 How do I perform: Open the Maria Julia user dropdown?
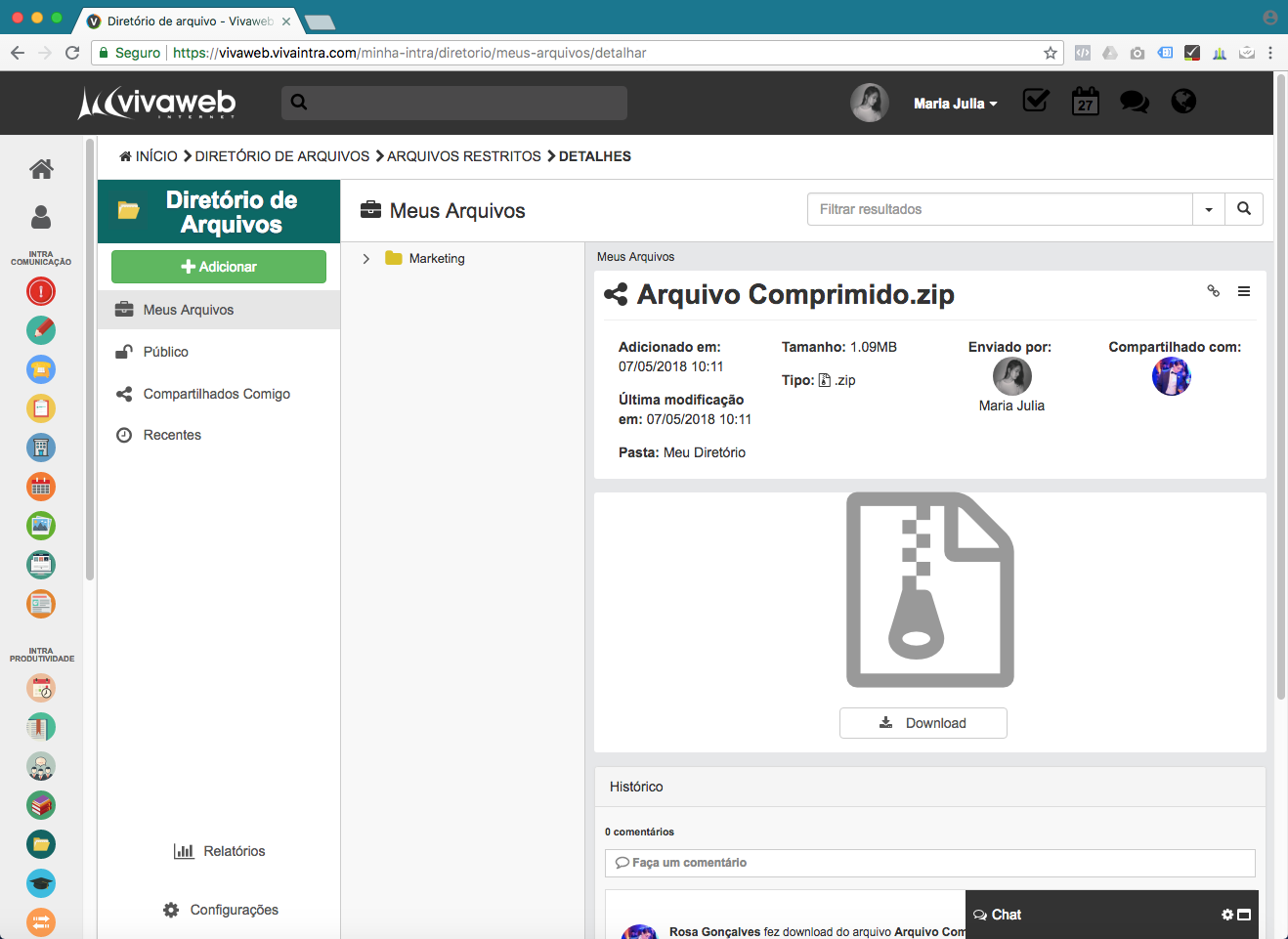[955, 104]
